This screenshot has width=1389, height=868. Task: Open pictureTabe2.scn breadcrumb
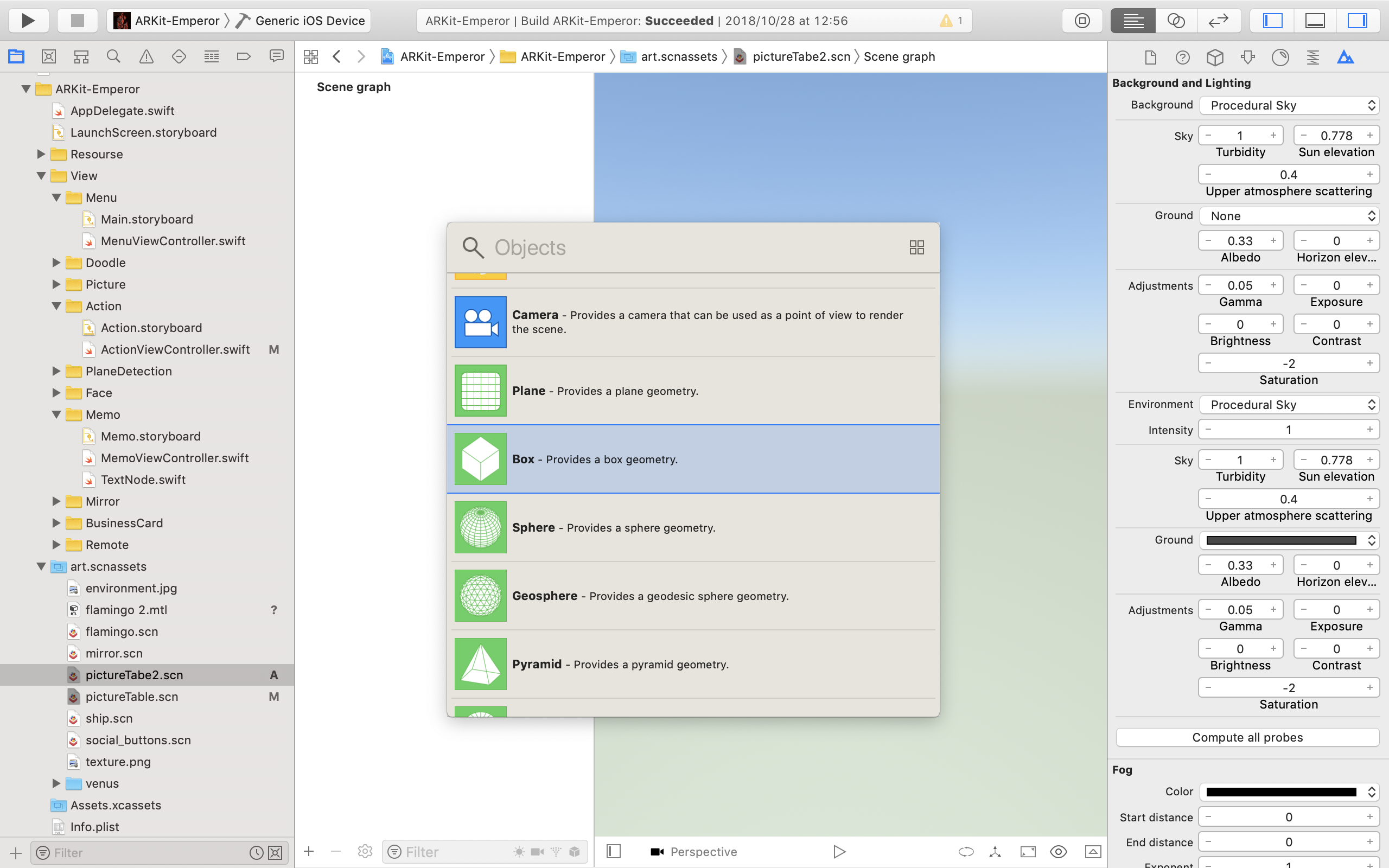click(793, 56)
